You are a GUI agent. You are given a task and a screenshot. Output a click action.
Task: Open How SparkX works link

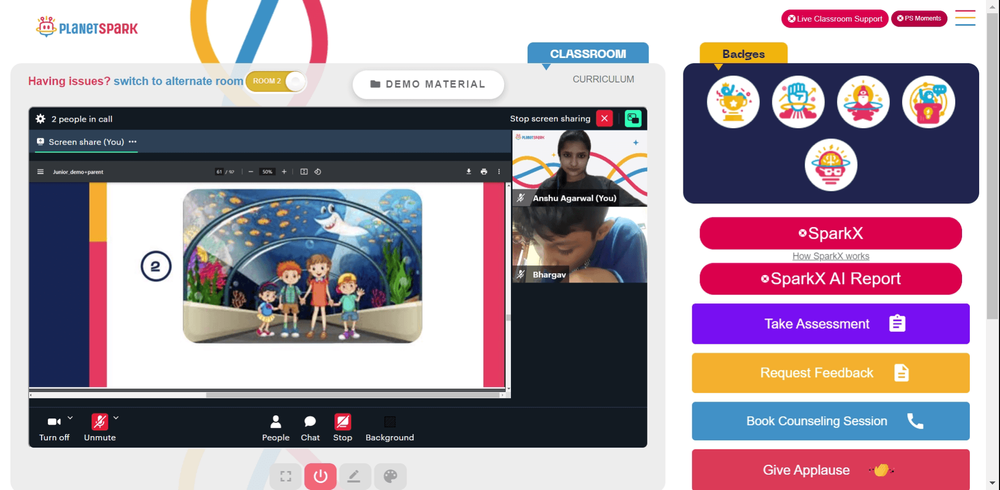(830, 256)
